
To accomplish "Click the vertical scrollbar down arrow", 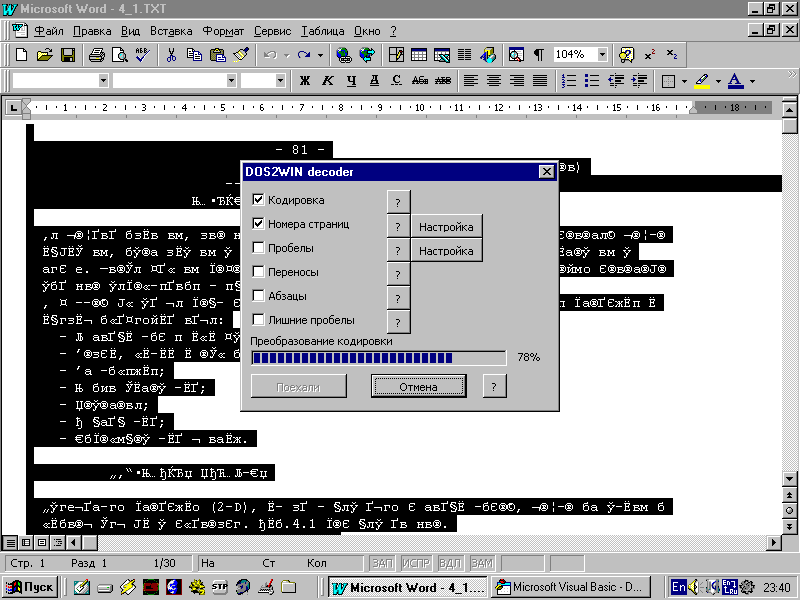I will coord(789,479).
